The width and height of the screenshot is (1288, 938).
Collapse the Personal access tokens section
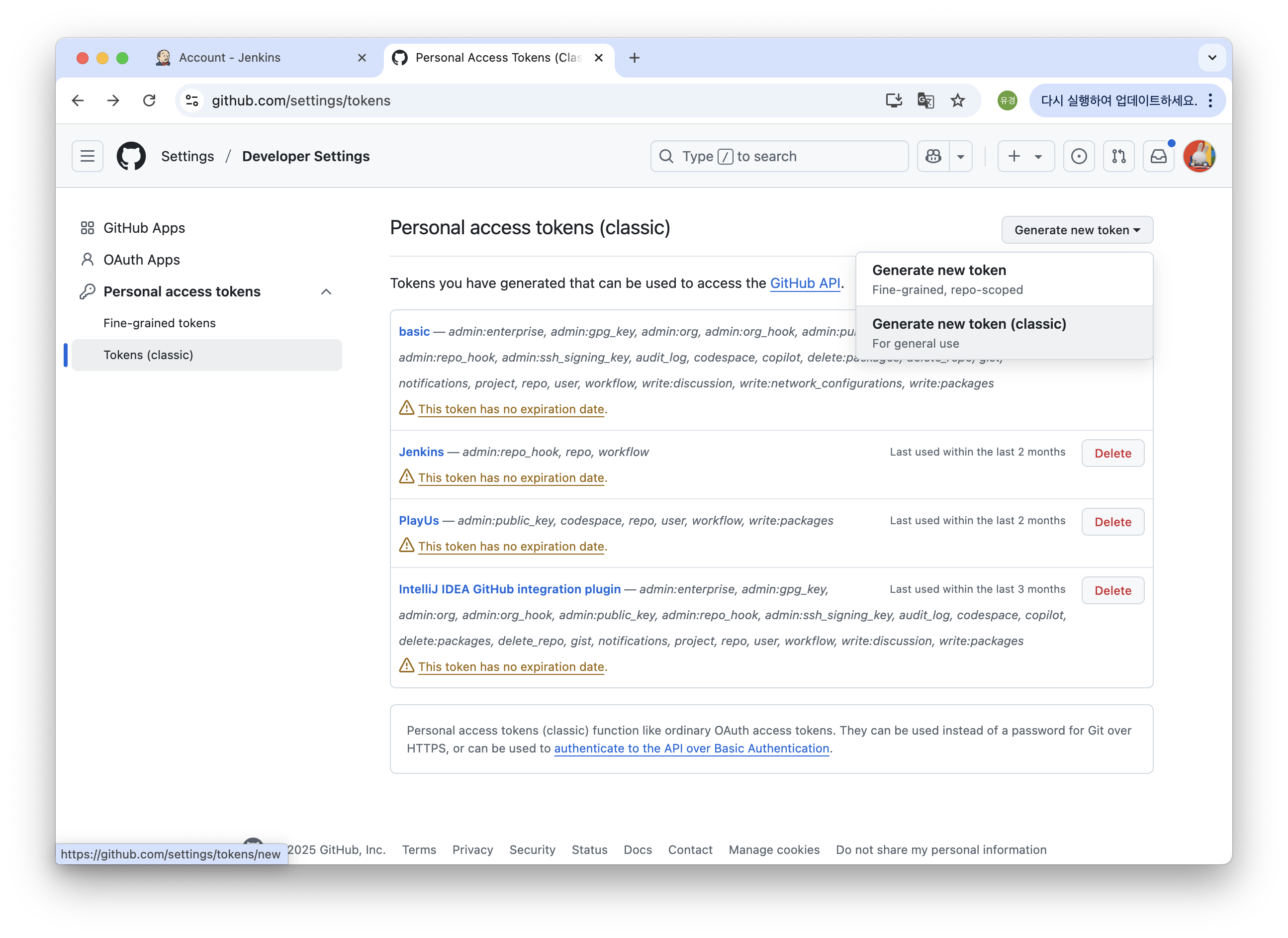click(x=326, y=292)
